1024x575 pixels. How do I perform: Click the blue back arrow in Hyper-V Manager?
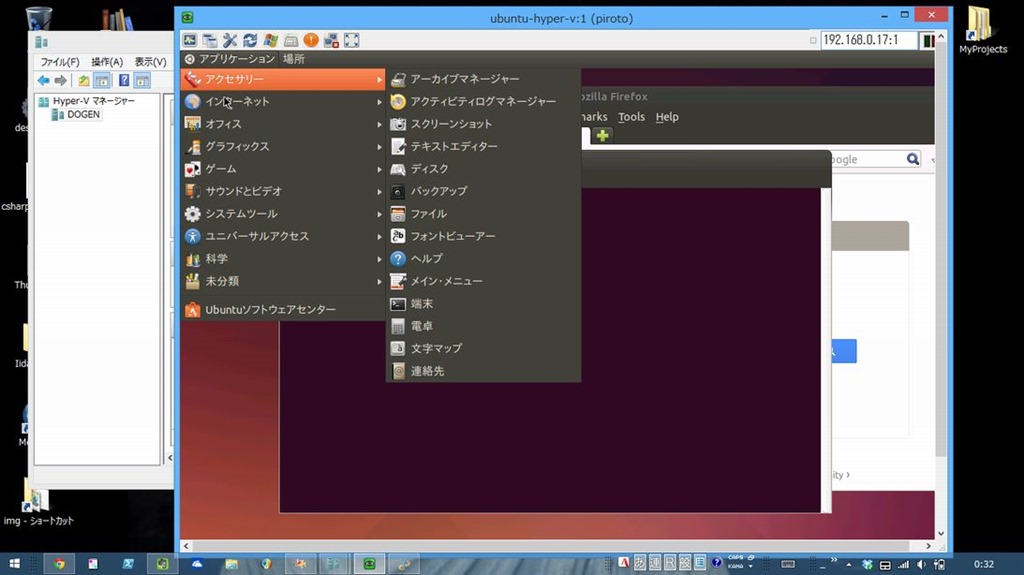coord(43,80)
